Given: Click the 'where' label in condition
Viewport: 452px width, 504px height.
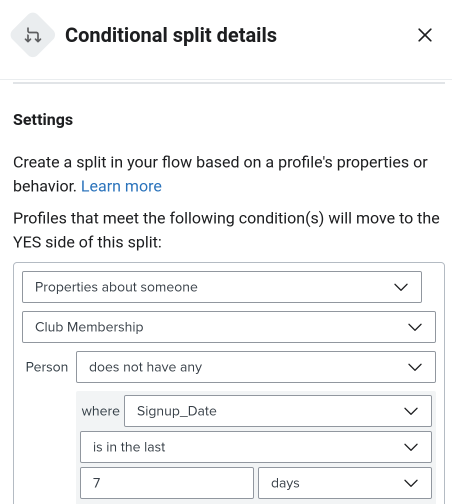Looking at the screenshot, I should click(100, 411).
